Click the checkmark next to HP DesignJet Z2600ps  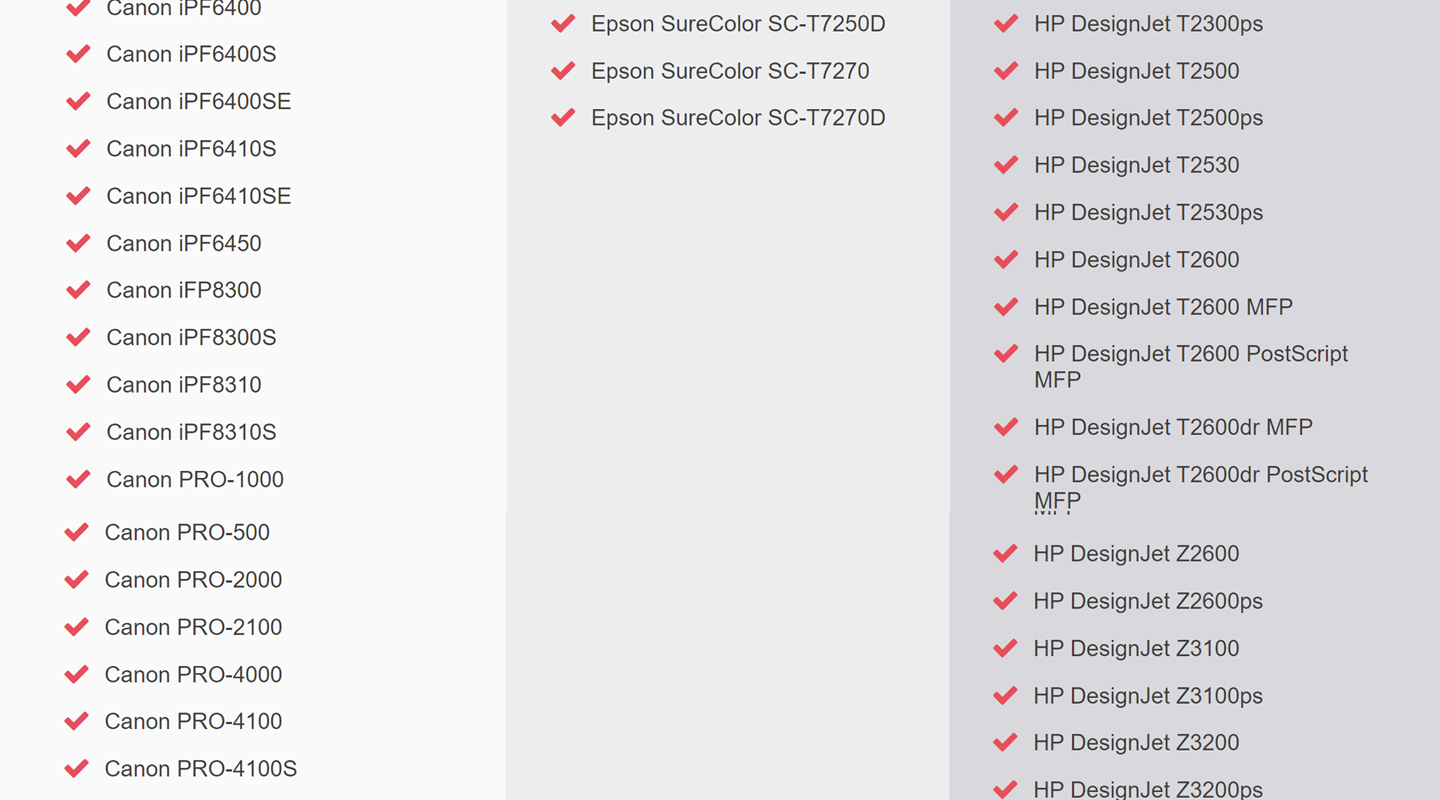[x=1005, y=601]
